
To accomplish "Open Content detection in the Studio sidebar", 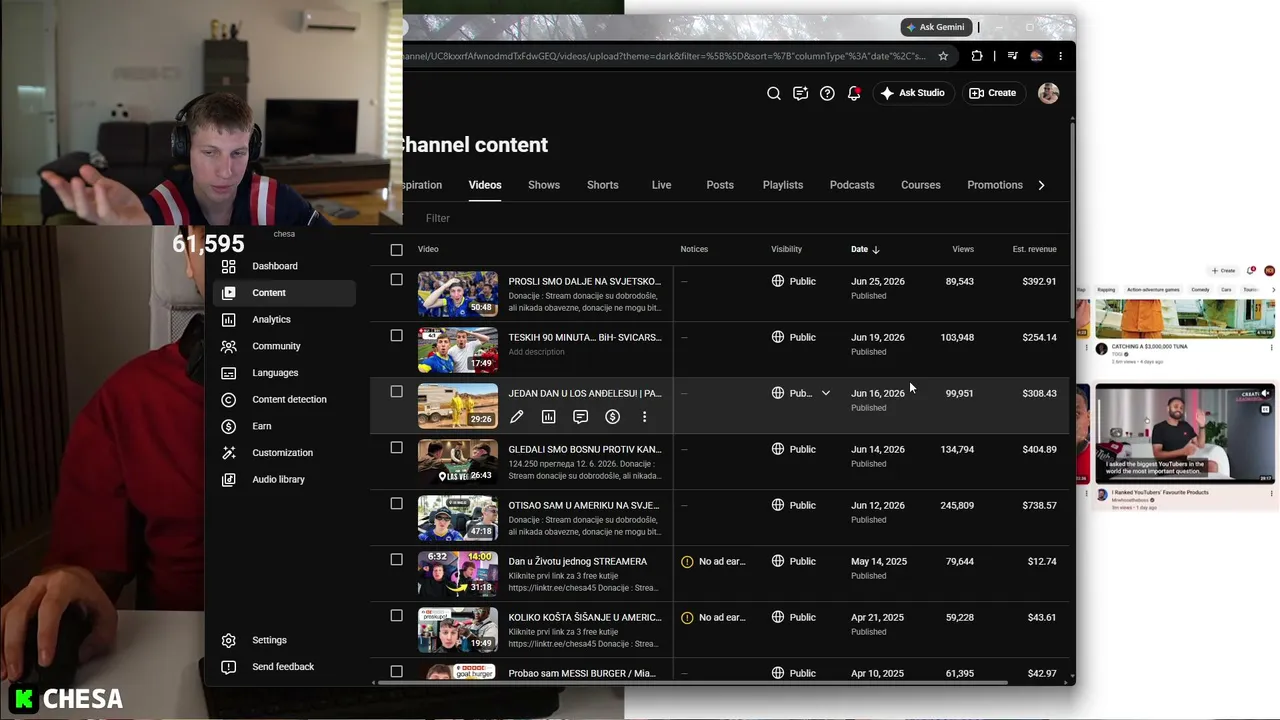I will [x=284, y=400].
